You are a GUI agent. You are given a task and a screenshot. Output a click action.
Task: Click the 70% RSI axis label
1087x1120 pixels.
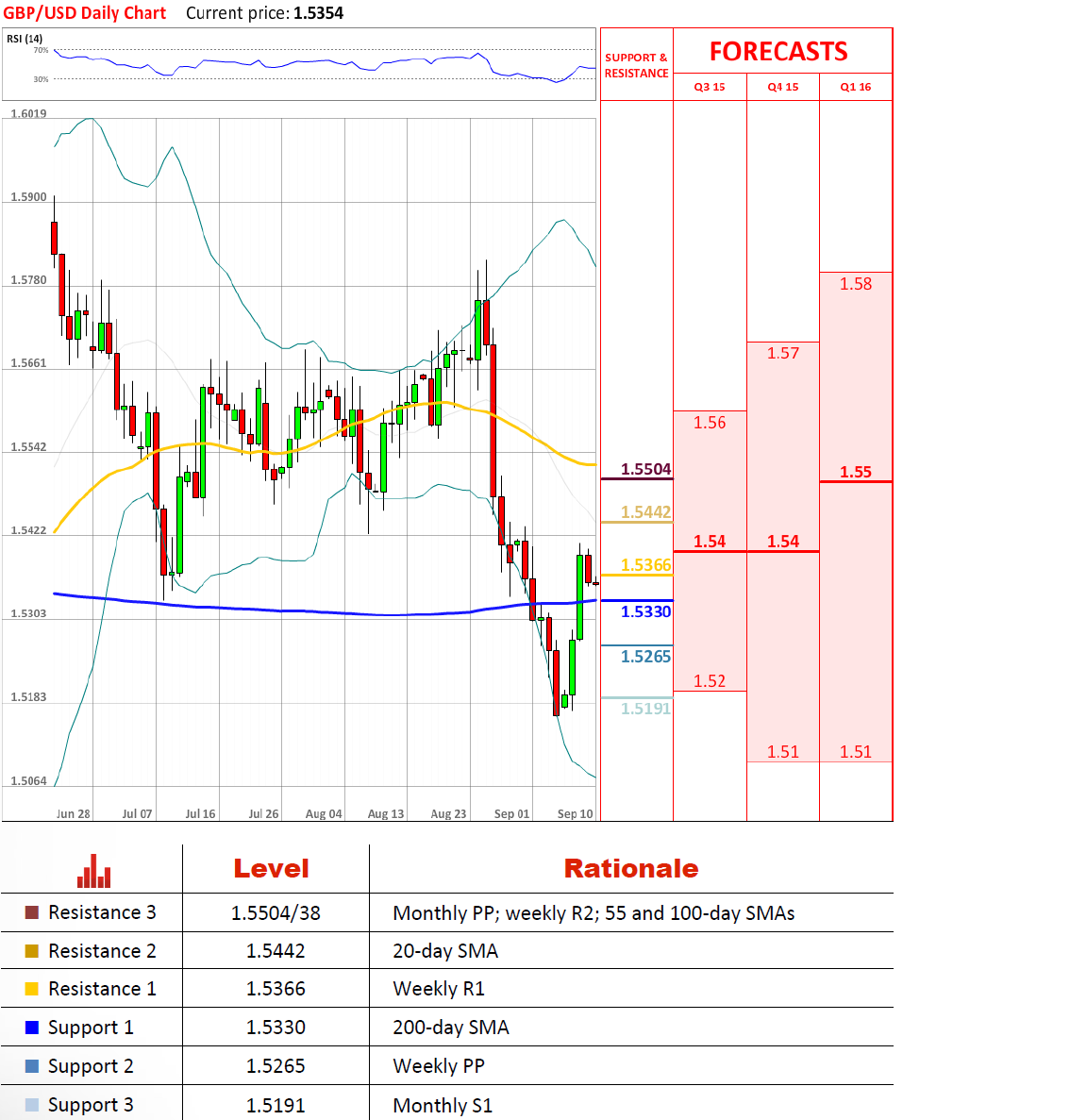42,50
